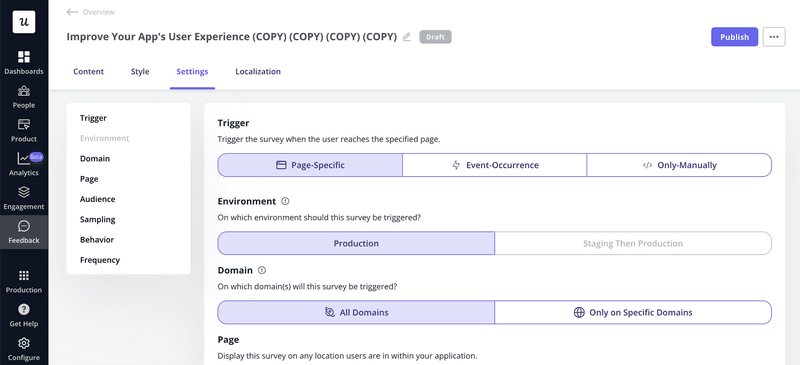The width and height of the screenshot is (800, 365).
Task: Switch to the Content tab
Action: (x=88, y=71)
